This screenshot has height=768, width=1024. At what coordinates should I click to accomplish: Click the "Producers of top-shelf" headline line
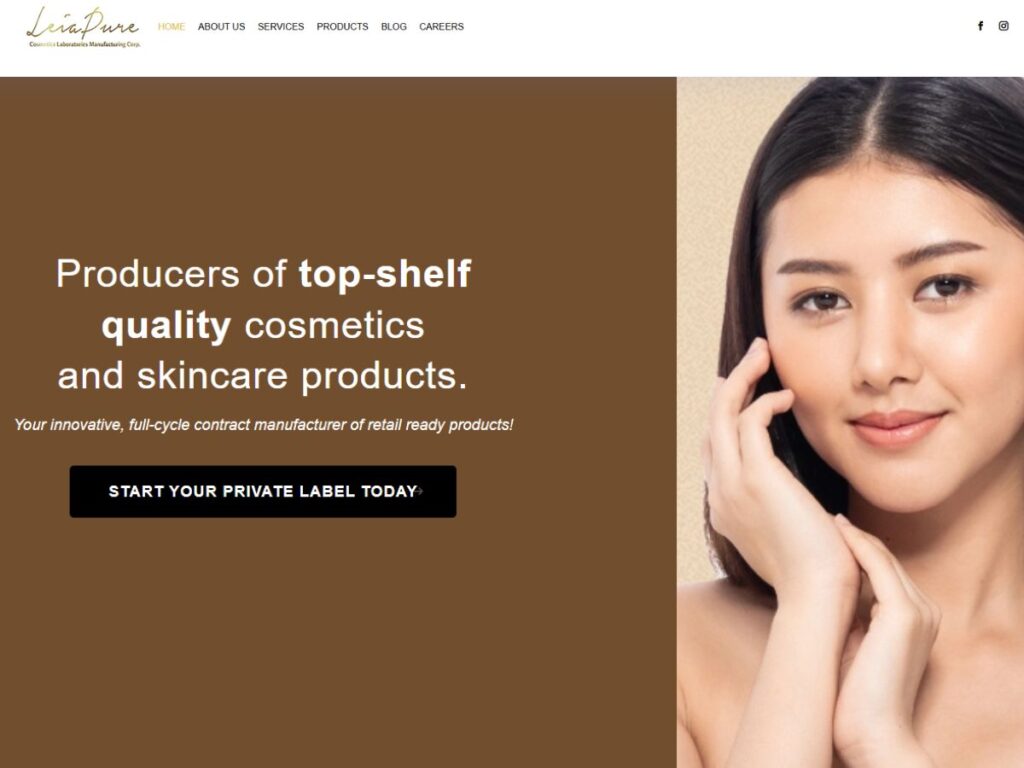click(x=263, y=274)
